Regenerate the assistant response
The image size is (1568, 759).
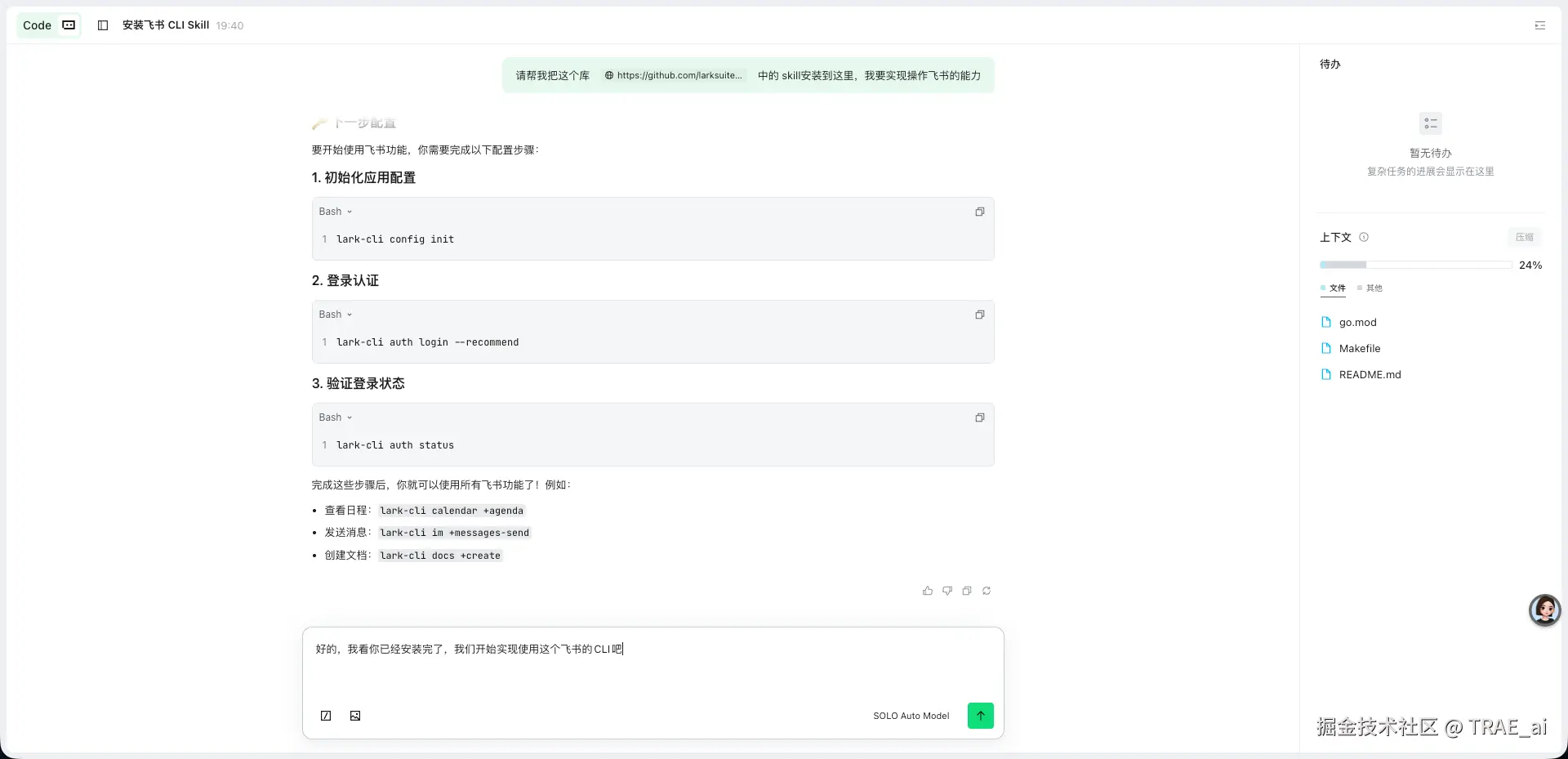pyautogui.click(x=987, y=591)
